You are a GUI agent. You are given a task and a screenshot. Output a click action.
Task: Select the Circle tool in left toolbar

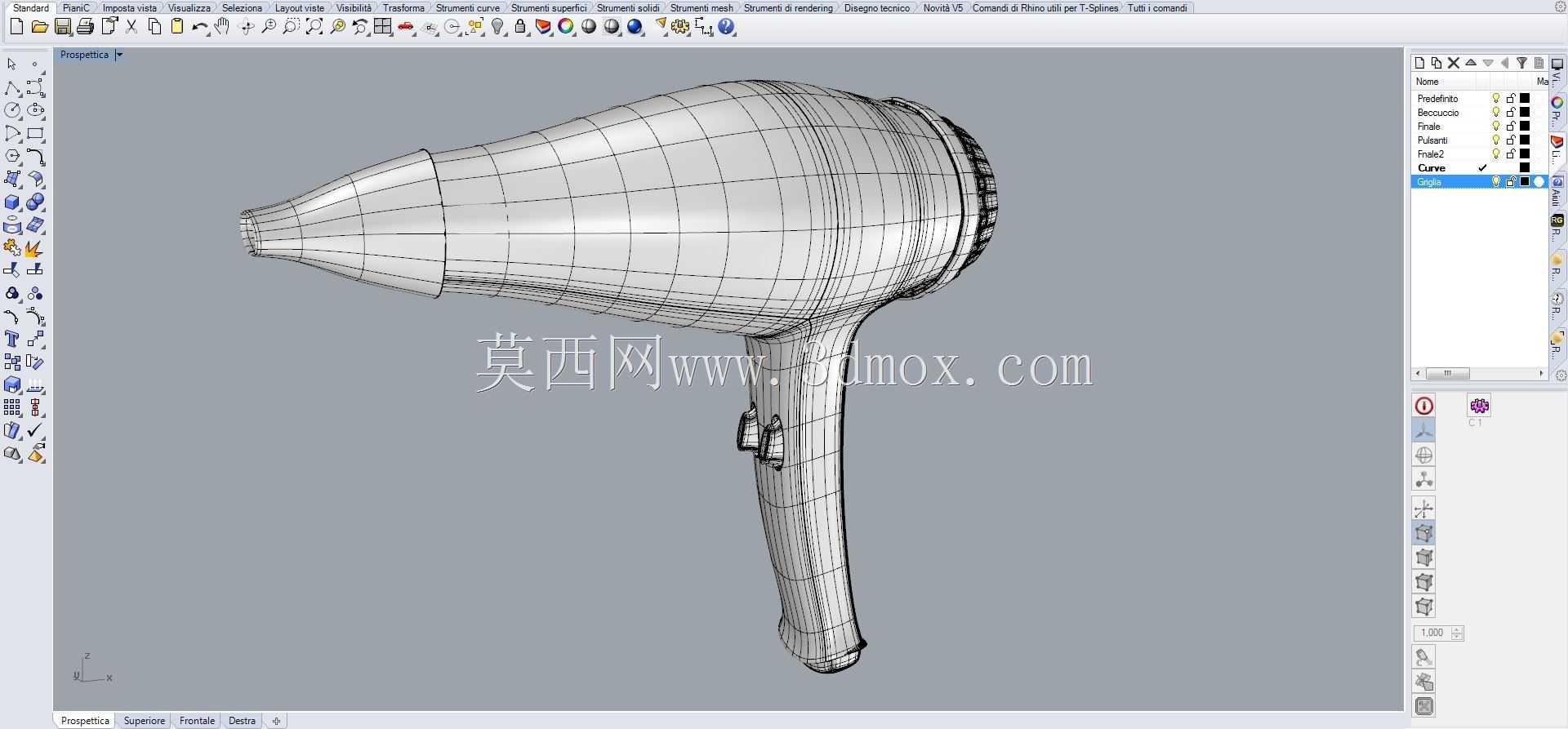coord(12,110)
